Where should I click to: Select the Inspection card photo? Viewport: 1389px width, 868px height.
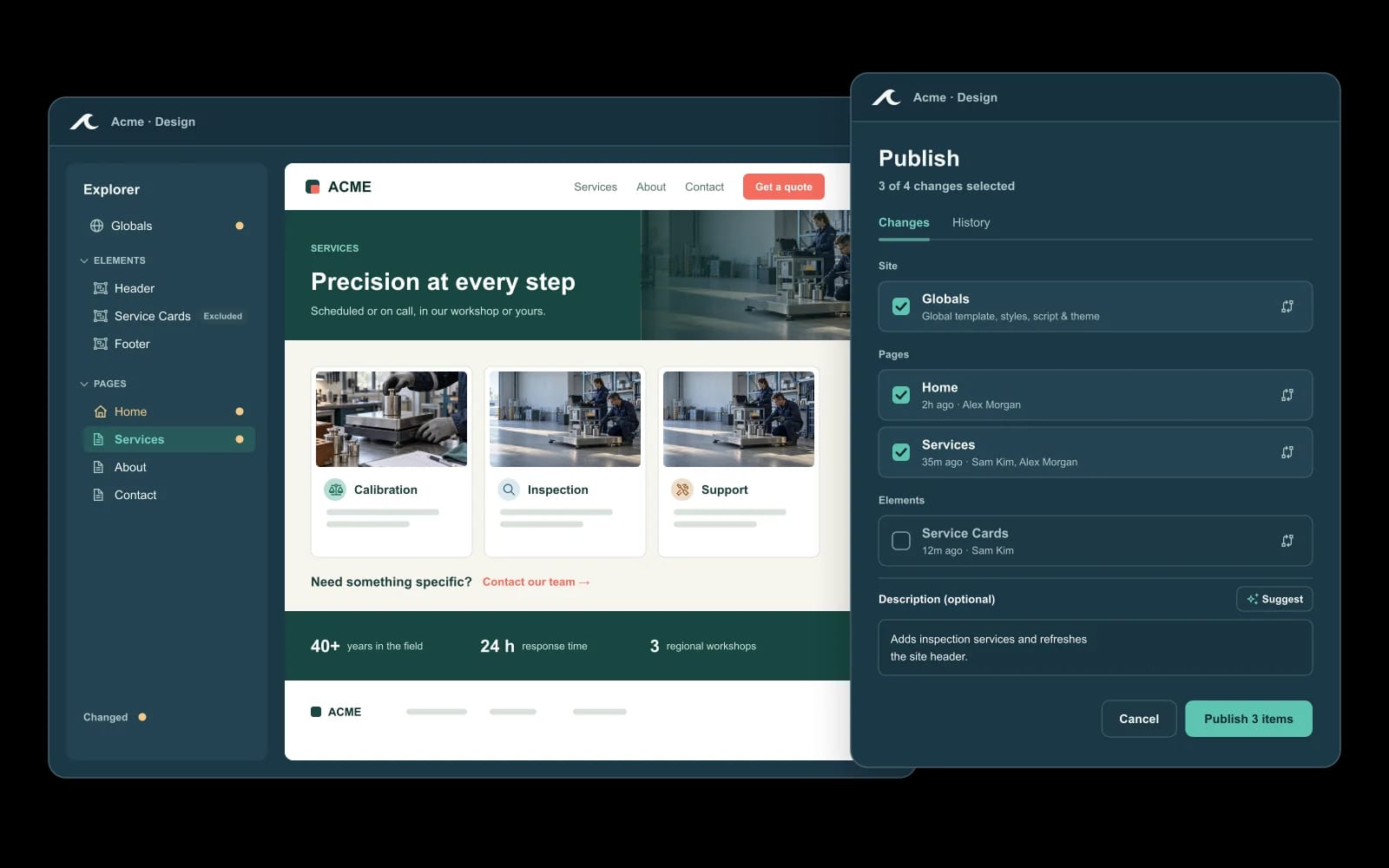(x=565, y=419)
